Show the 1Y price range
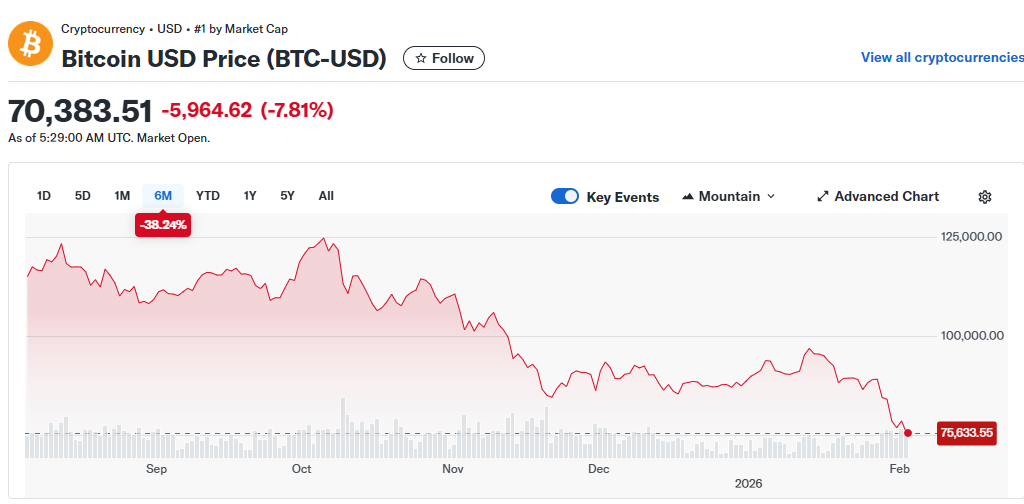The image size is (1024, 504). (250, 196)
